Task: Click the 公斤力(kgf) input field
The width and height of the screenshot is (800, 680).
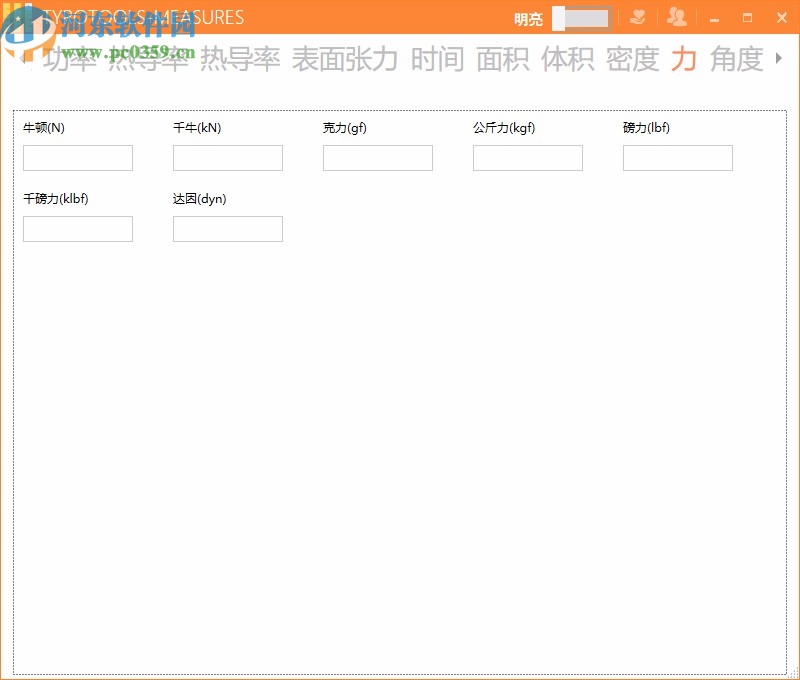Action: (528, 158)
